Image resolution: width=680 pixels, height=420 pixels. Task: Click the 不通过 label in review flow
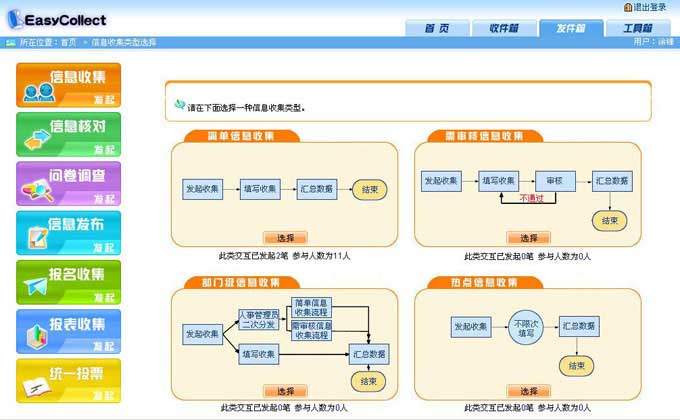532,198
